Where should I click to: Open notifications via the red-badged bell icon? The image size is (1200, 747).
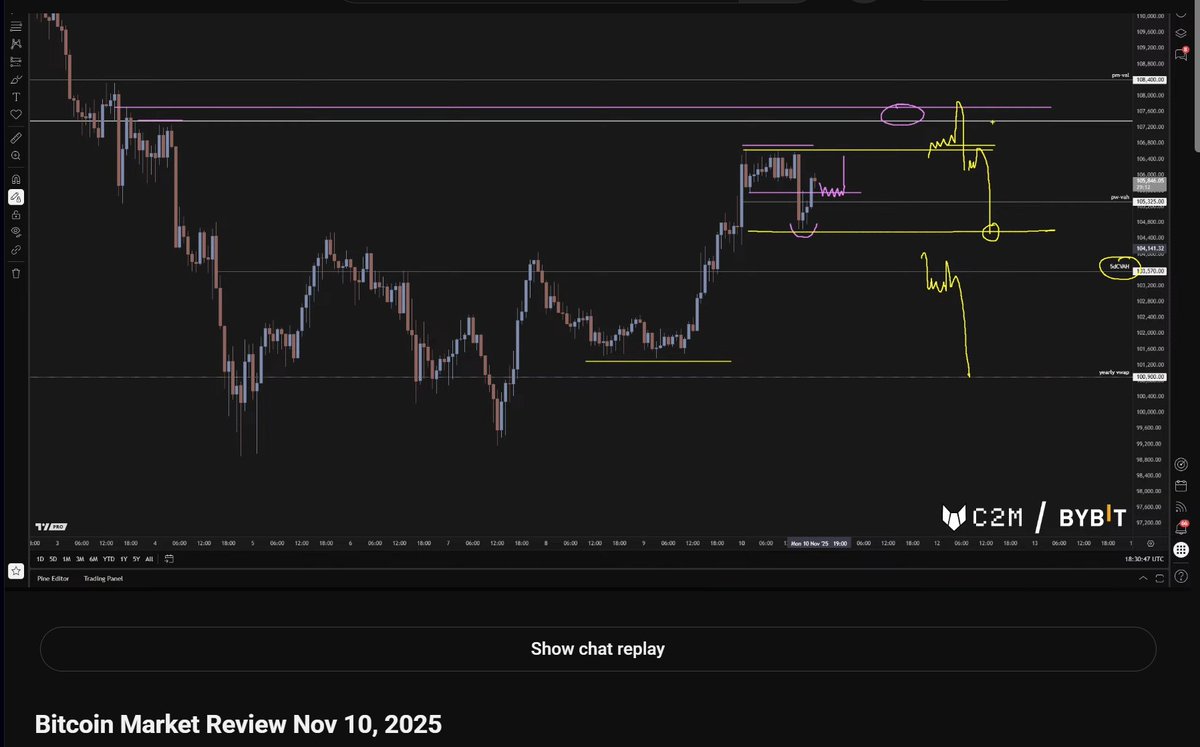point(1182,527)
